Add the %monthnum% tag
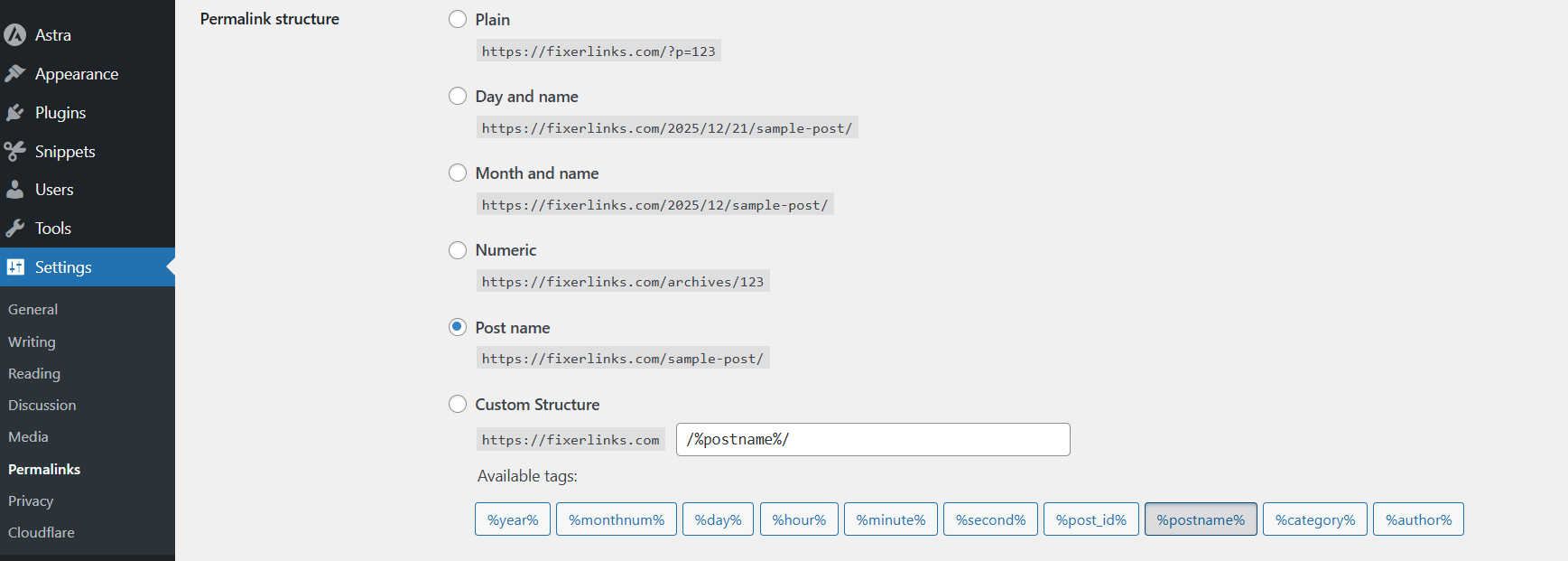Screen dimensions: 1568x561 point(617,519)
